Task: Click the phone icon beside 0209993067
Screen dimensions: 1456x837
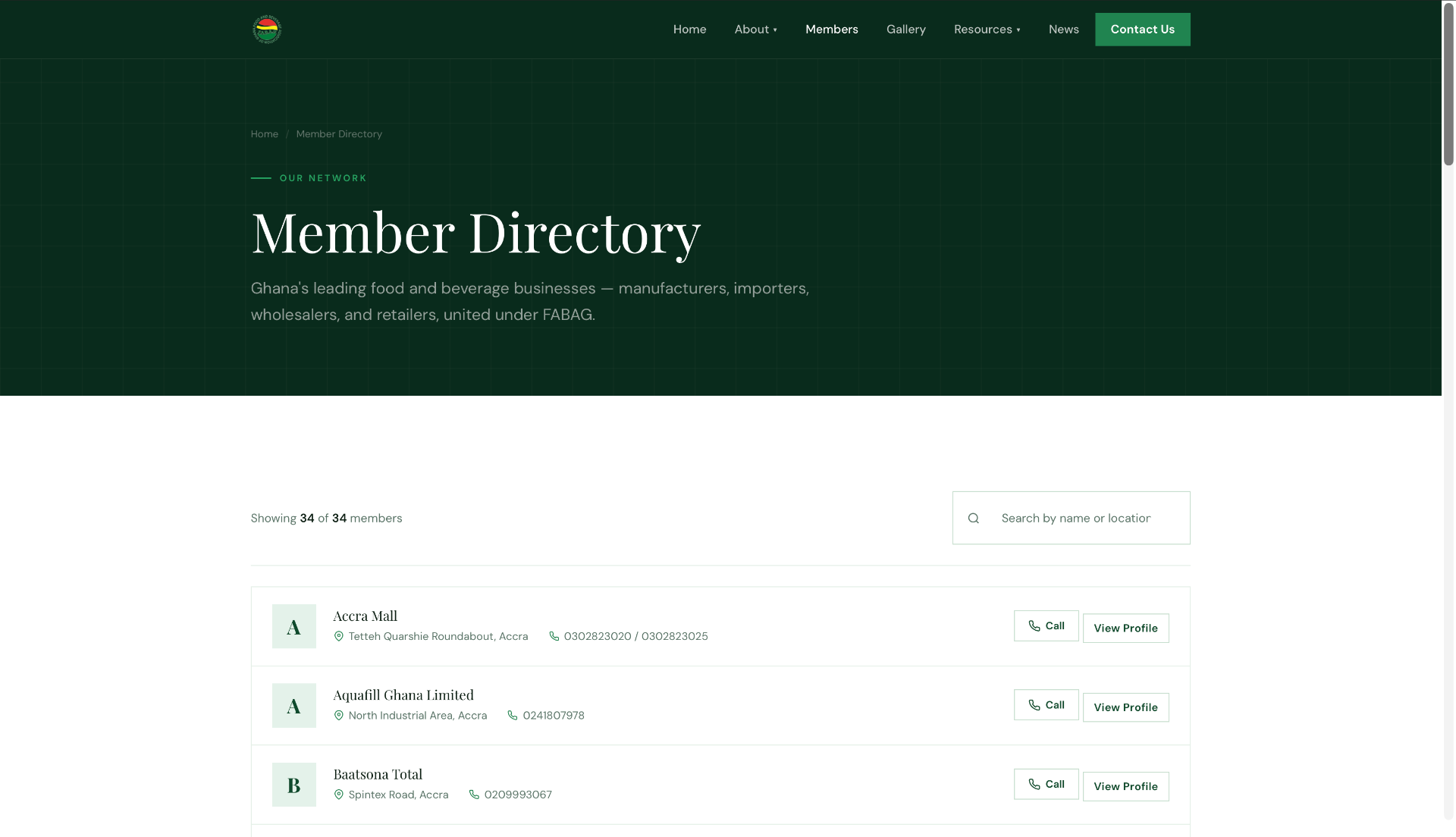Action: coord(474,795)
